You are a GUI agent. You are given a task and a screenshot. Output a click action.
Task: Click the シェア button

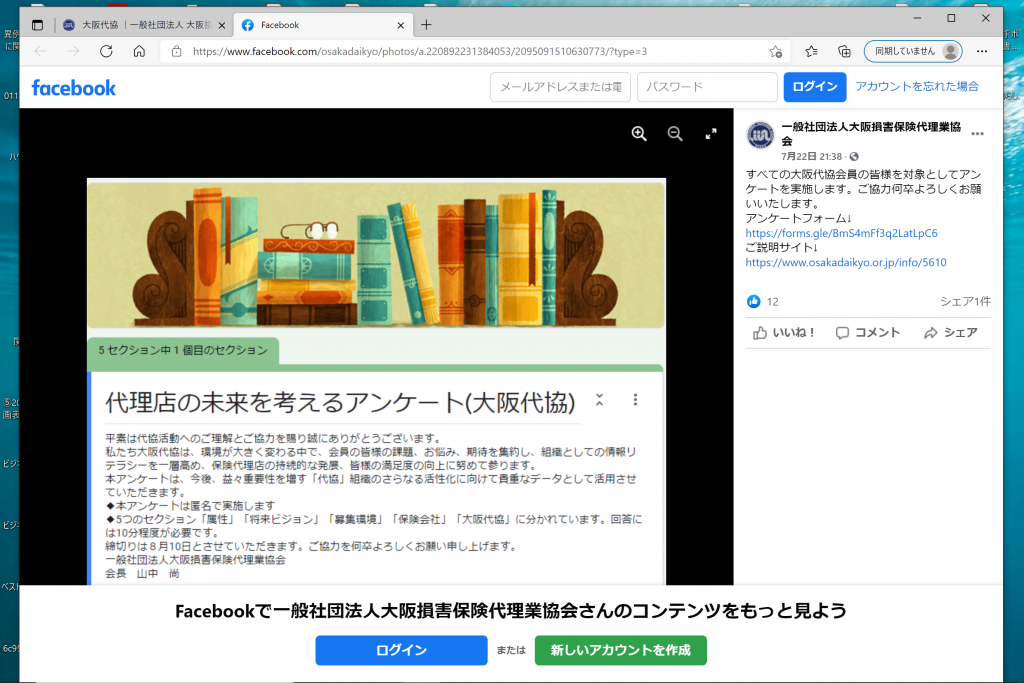pos(951,333)
